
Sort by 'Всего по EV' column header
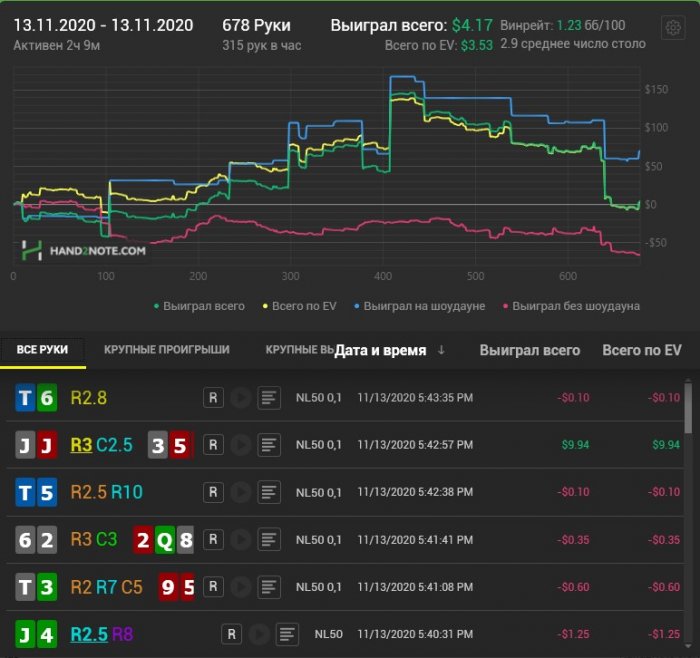coord(641,350)
